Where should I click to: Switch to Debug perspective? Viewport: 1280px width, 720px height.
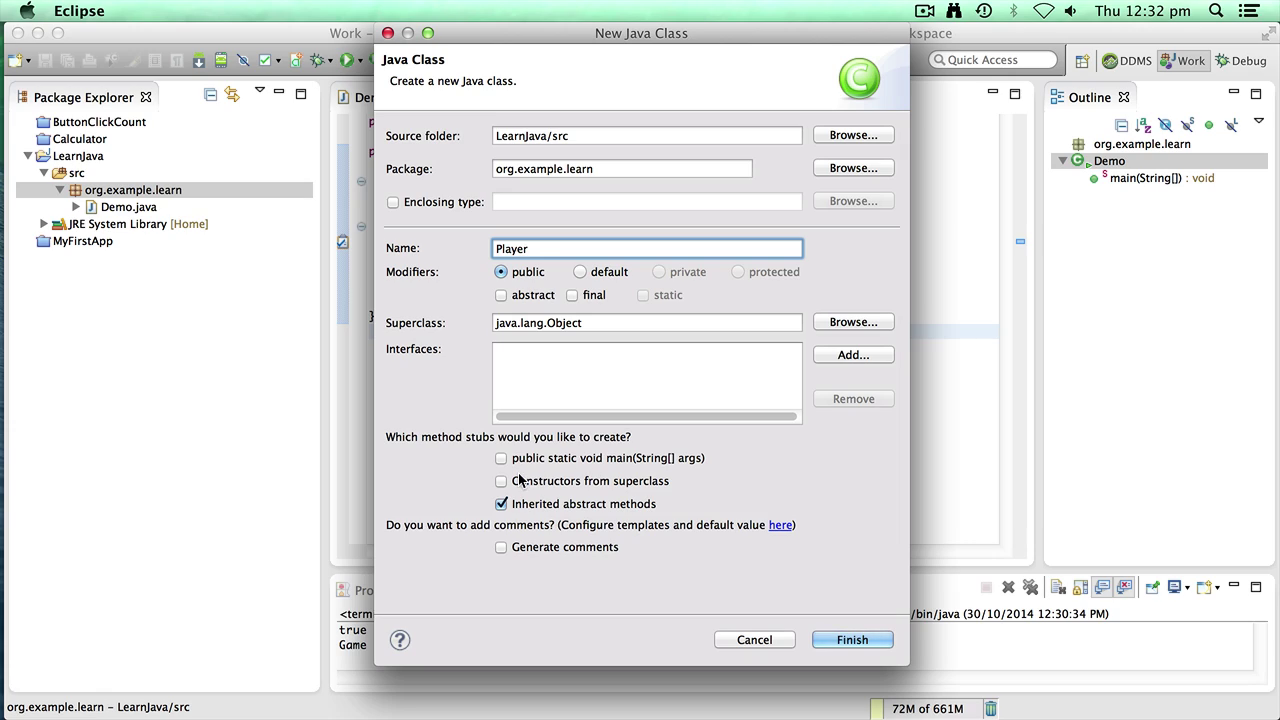tap(1241, 61)
